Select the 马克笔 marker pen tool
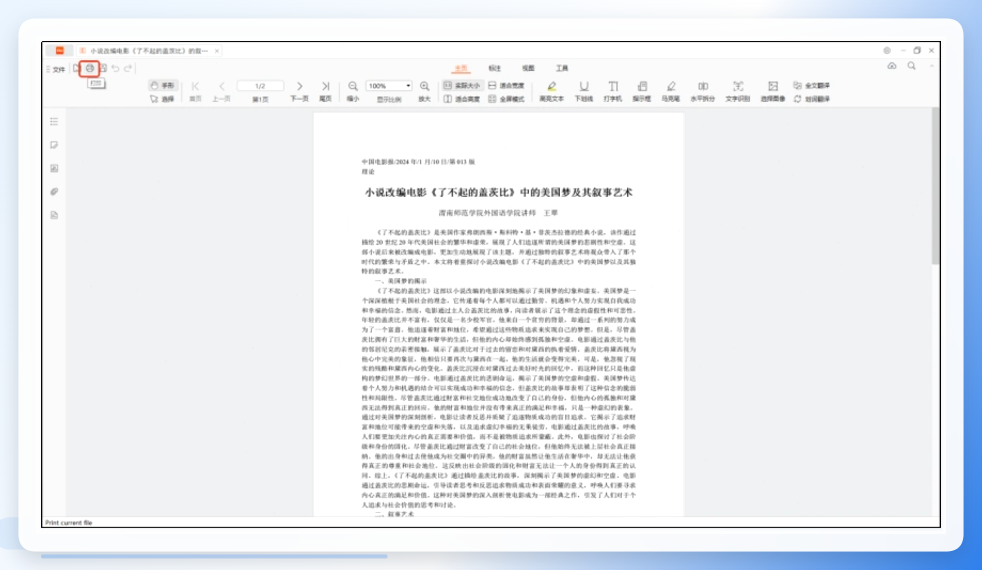 (x=671, y=91)
